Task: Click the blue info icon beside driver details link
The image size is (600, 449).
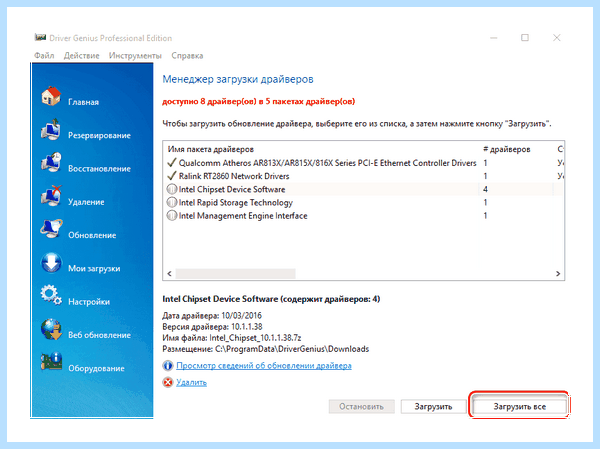Action: click(x=168, y=366)
